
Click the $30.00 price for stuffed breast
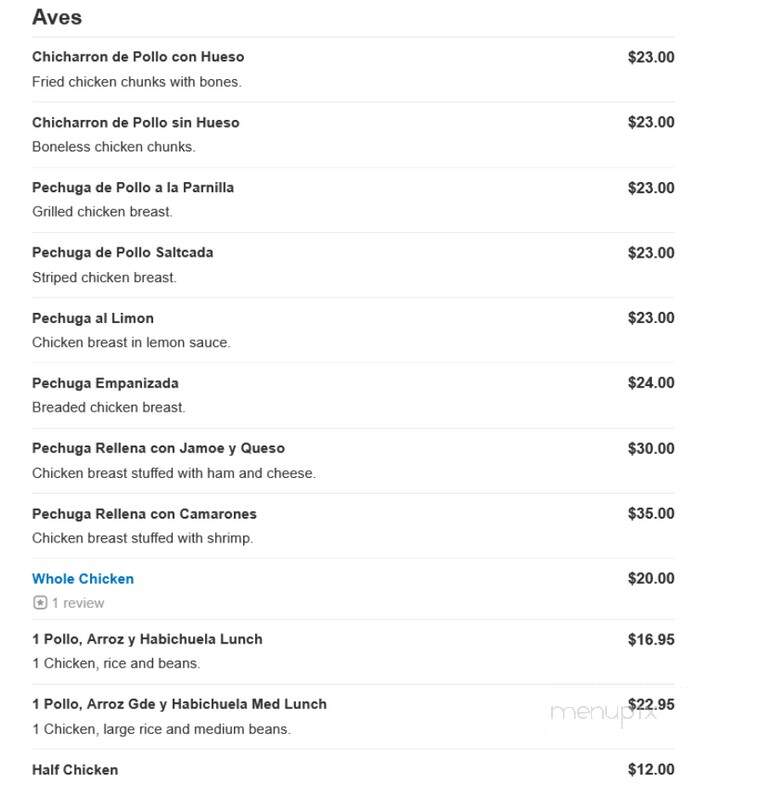pyautogui.click(x=651, y=448)
